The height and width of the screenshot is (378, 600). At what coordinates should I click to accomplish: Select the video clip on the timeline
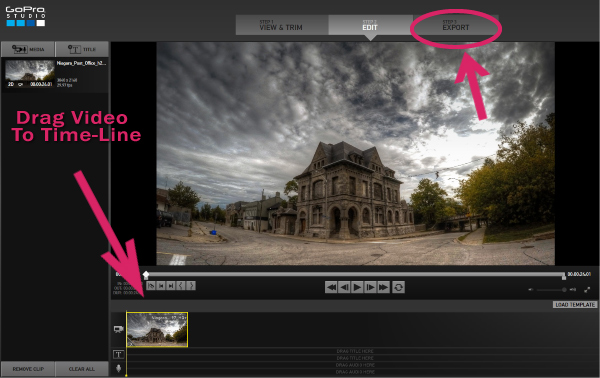click(157, 329)
